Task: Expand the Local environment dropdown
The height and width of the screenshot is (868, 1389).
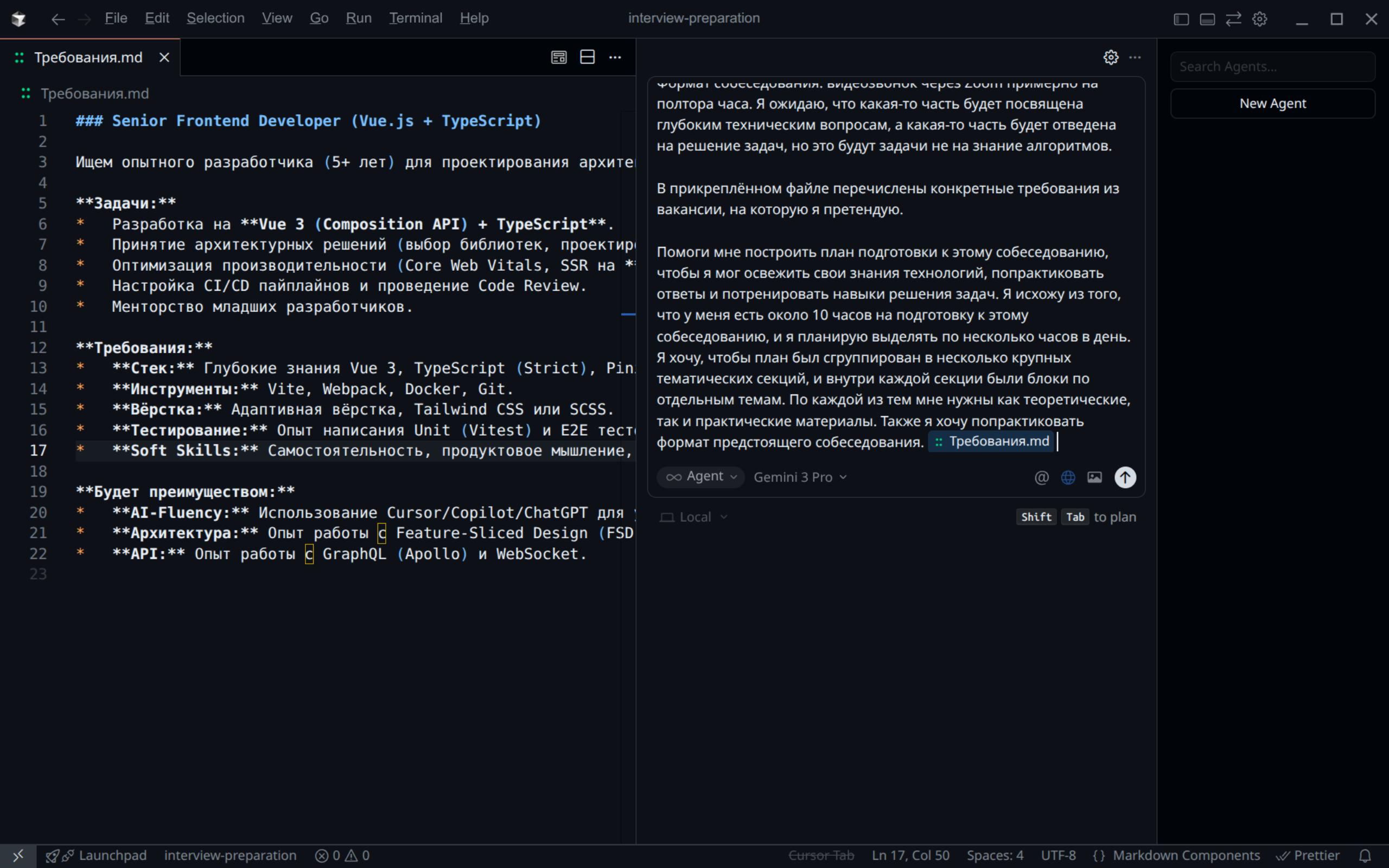Action: pos(694,517)
